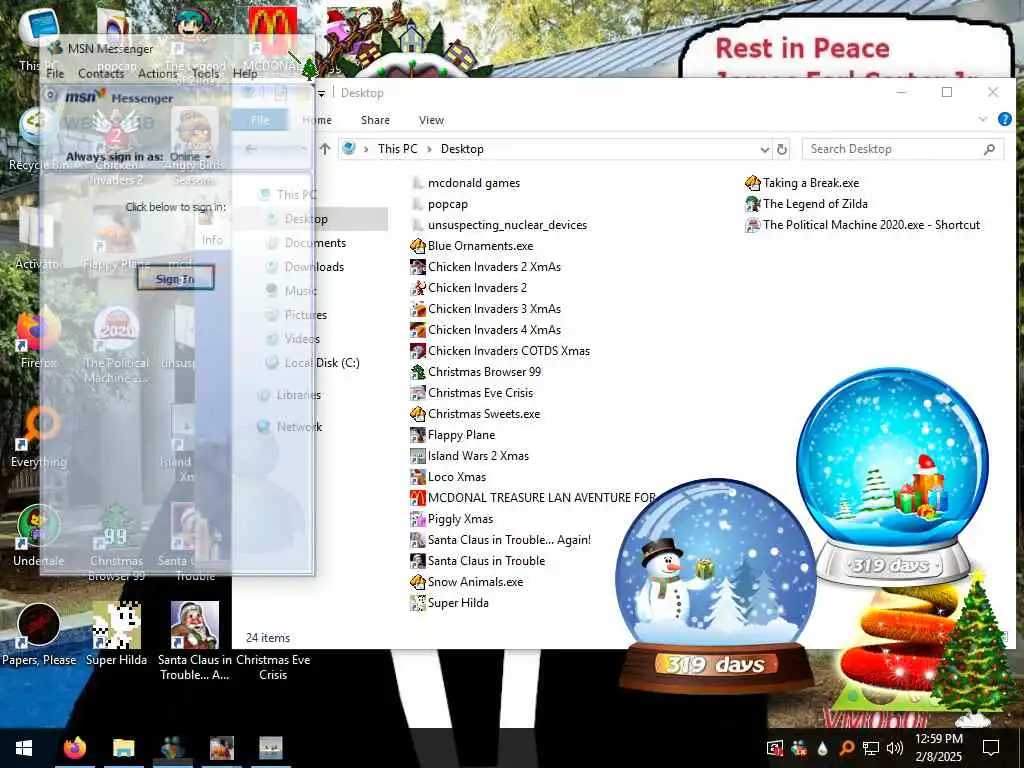The width and height of the screenshot is (1024, 768).
Task: Select Snow Animals.exe file icon
Action: pos(417,582)
